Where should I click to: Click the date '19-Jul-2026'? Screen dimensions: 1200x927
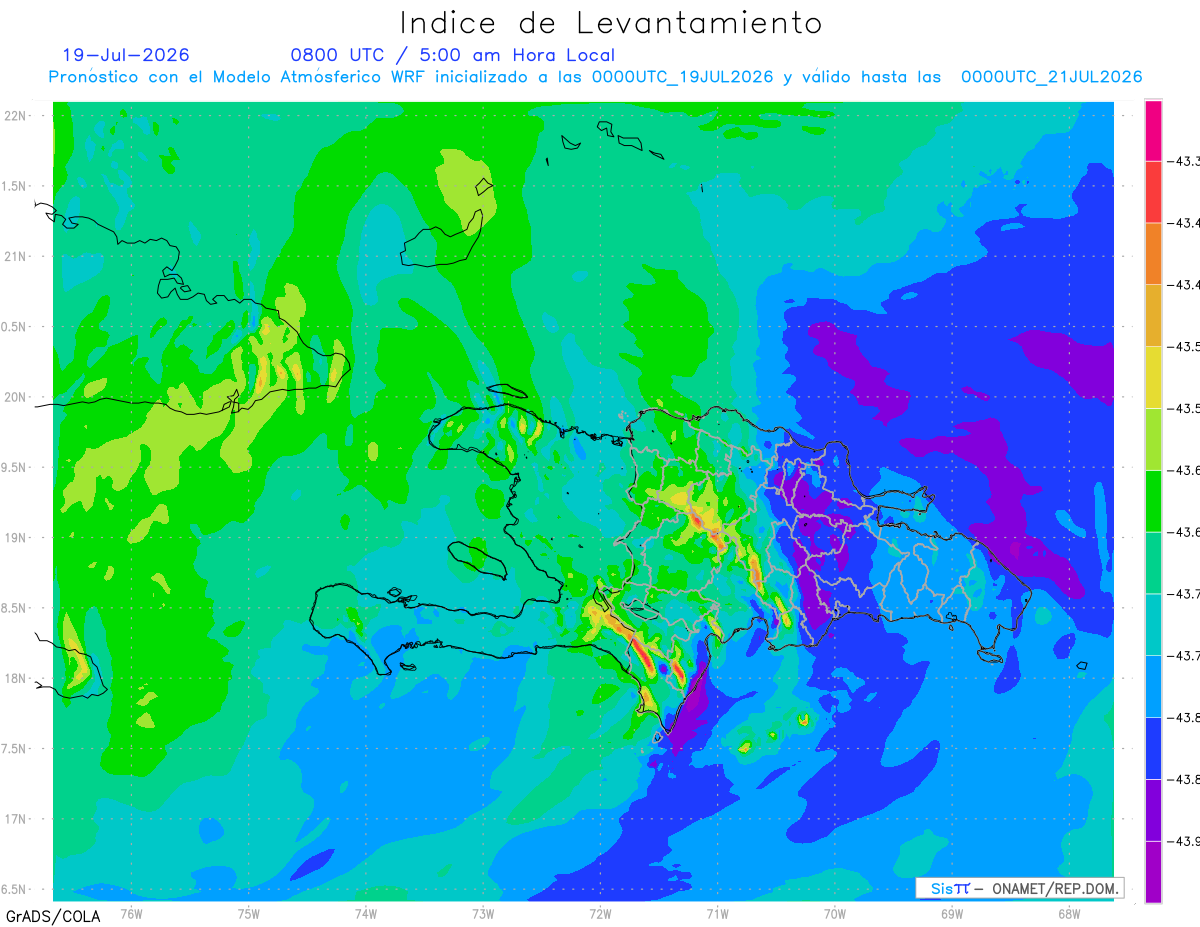(126, 55)
